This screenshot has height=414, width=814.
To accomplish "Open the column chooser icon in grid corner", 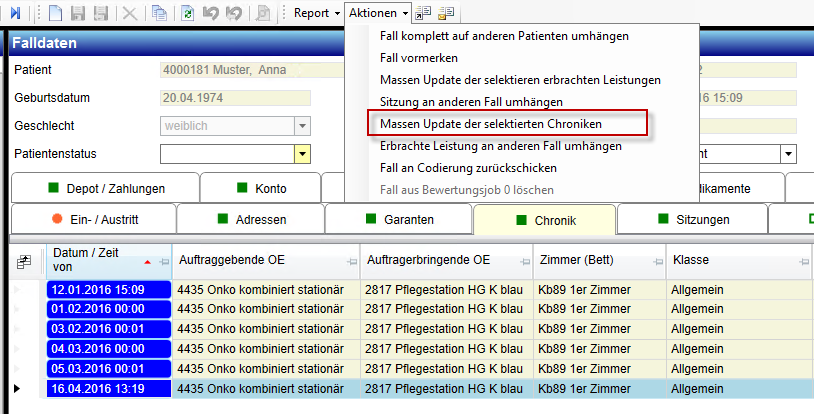I will point(24,262).
